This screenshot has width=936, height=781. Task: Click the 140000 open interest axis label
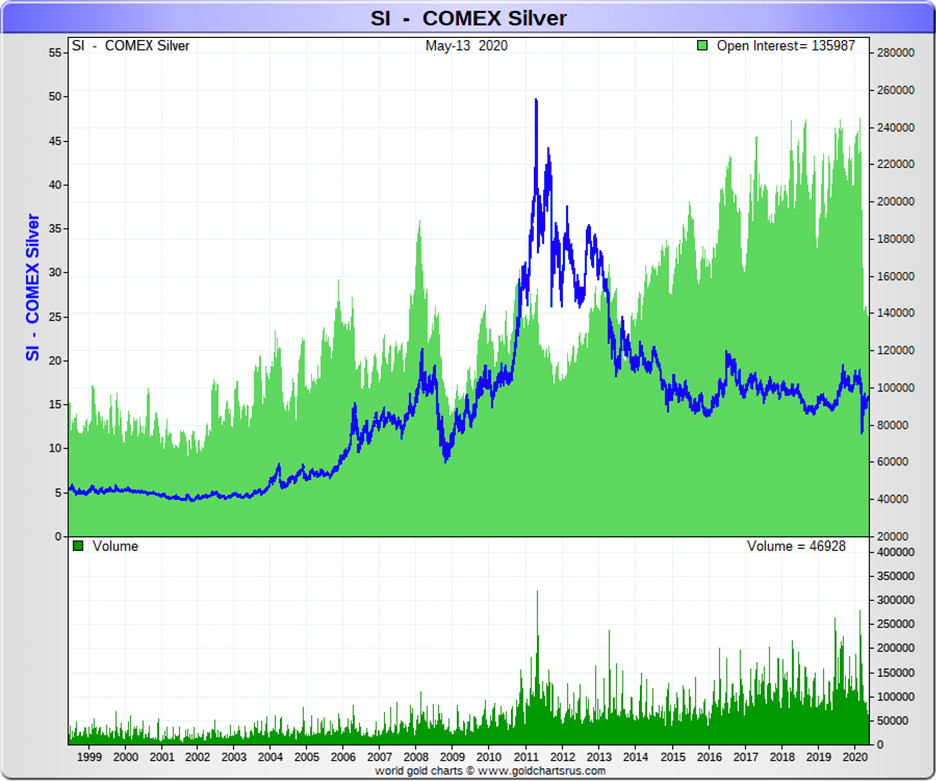click(895, 313)
